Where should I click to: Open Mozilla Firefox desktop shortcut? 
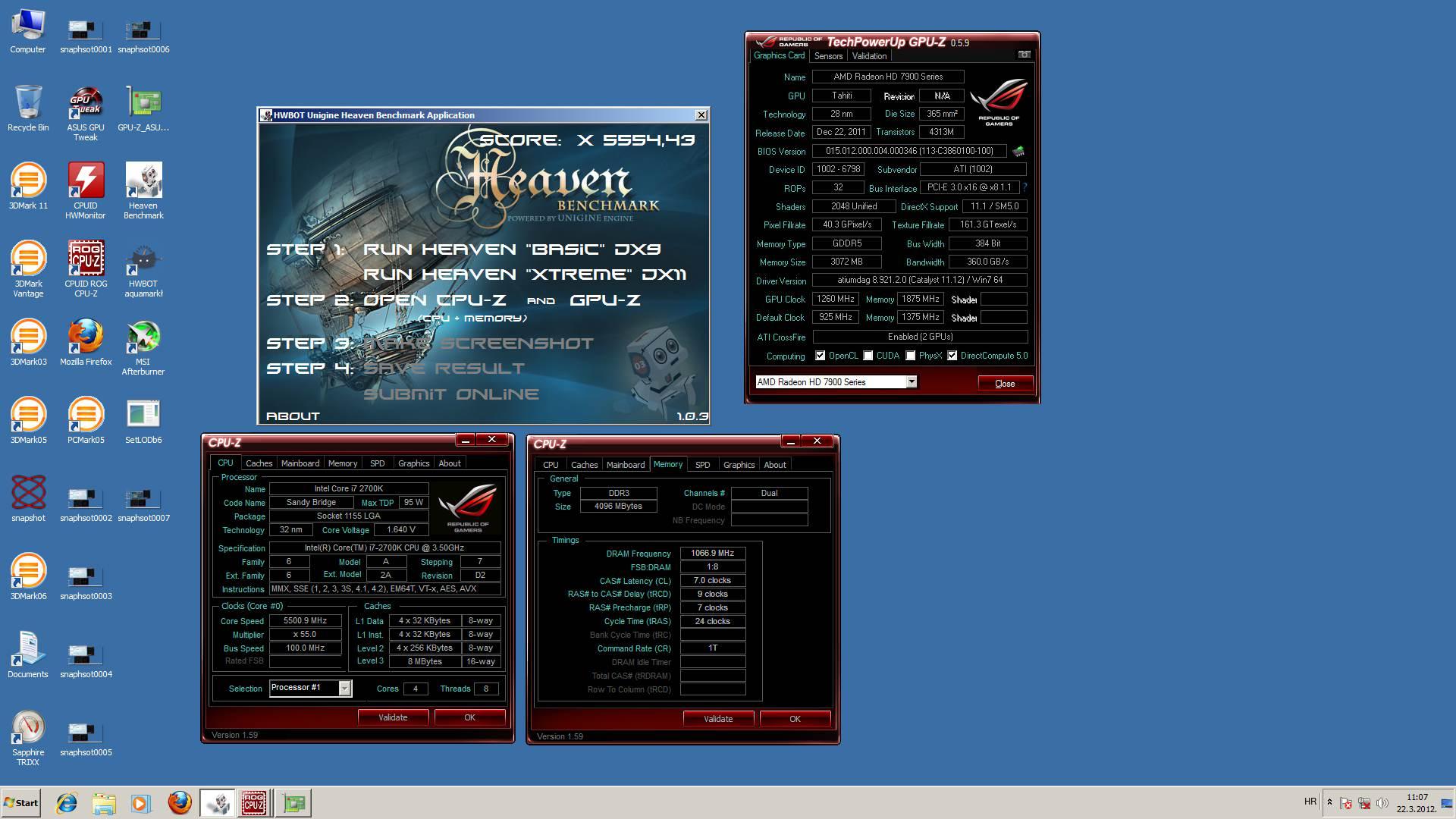86,344
